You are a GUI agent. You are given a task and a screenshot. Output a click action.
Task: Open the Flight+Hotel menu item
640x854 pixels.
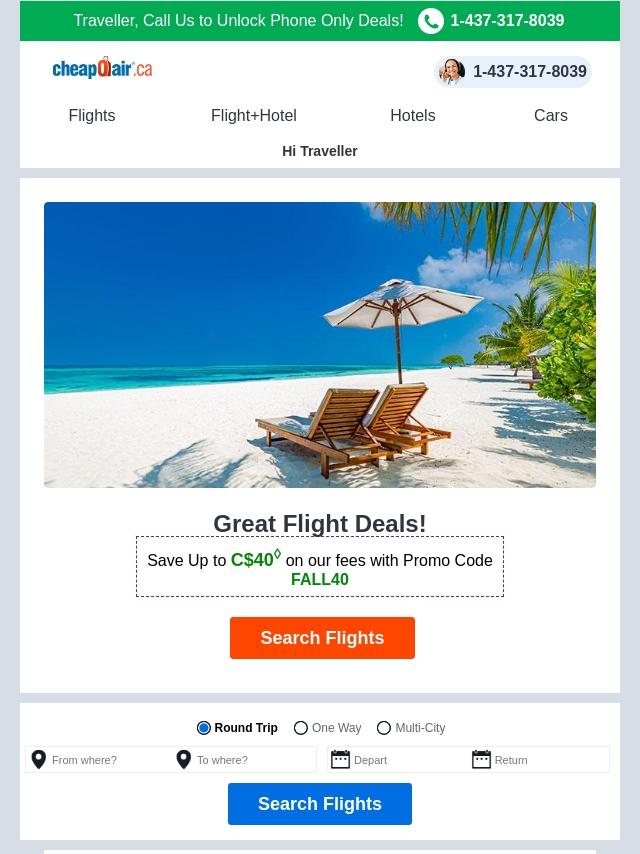[254, 115]
